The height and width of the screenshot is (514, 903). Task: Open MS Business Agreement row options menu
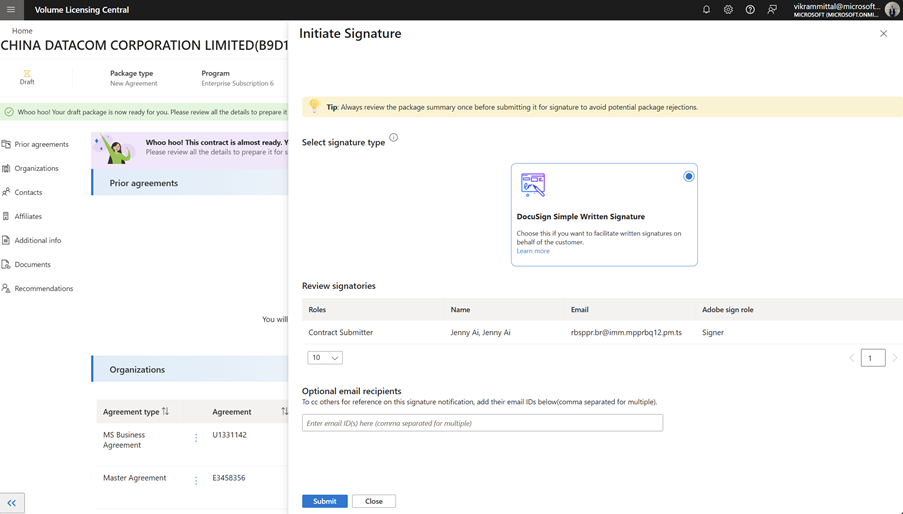click(x=196, y=438)
